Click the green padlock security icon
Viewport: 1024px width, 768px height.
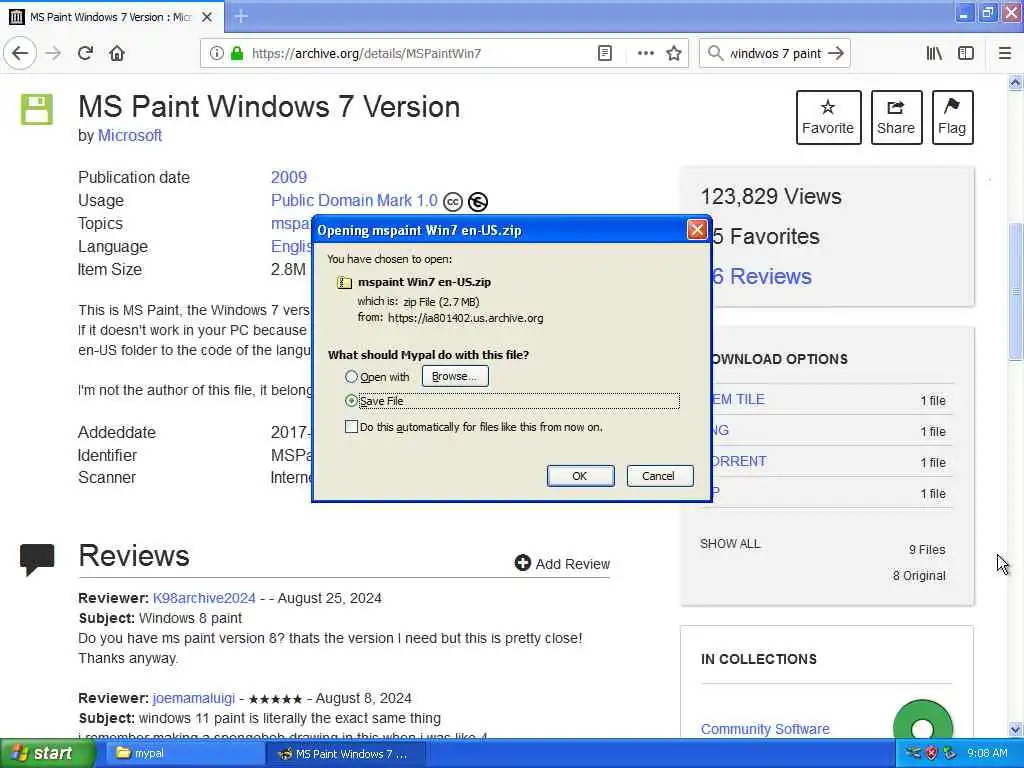pos(237,54)
